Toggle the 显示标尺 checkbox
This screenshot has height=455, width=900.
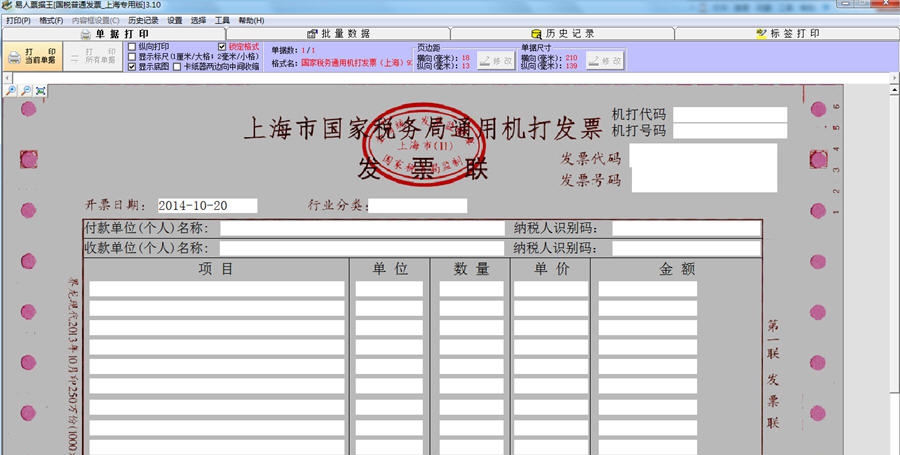click(x=132, y=56)
